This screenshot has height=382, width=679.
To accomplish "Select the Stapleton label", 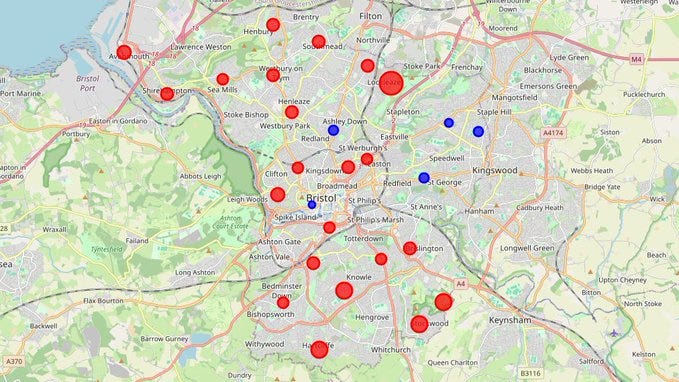I will (403, 112).
